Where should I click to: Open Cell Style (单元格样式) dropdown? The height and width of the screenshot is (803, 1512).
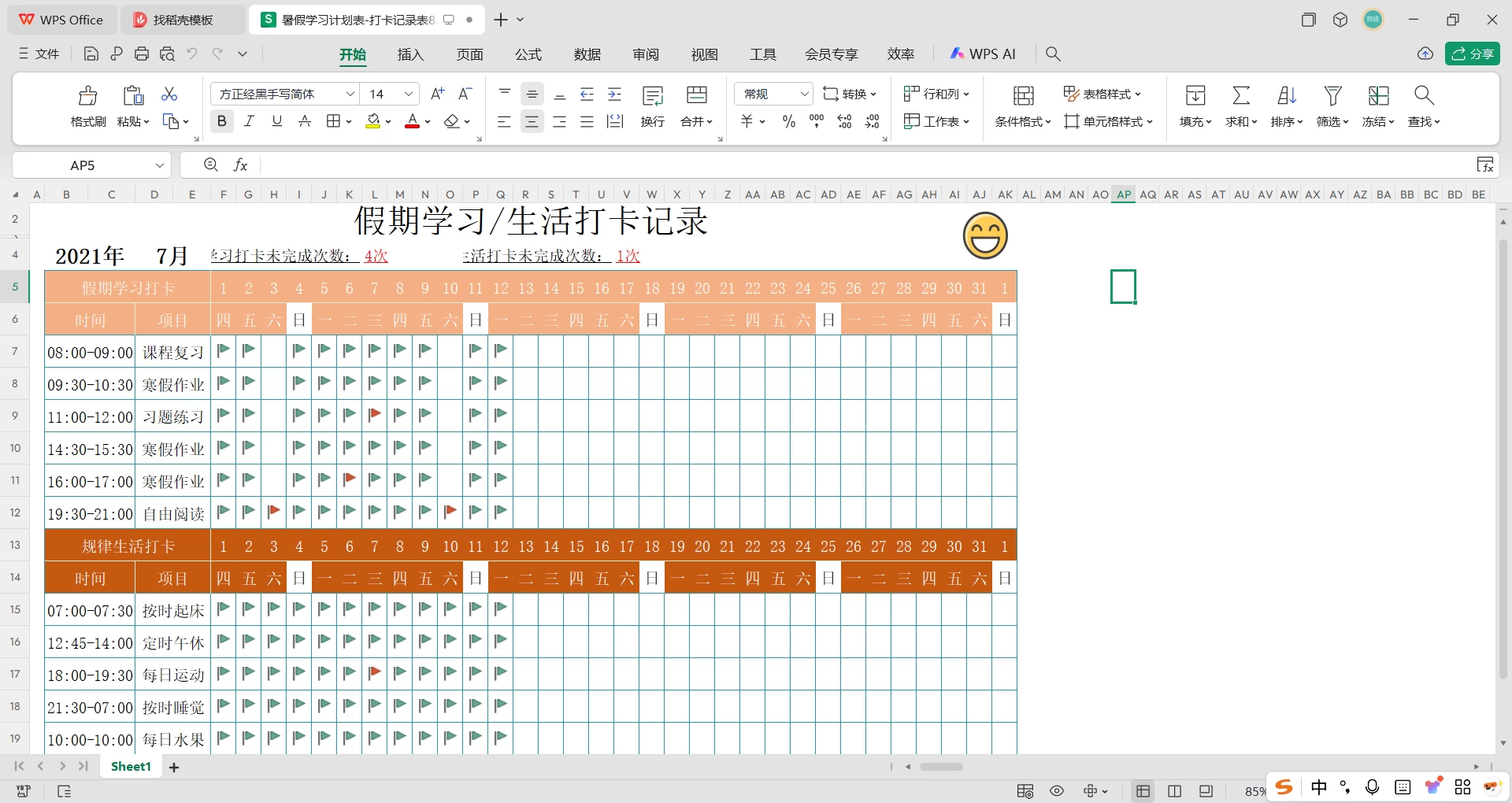click(x=1108, y=121)
